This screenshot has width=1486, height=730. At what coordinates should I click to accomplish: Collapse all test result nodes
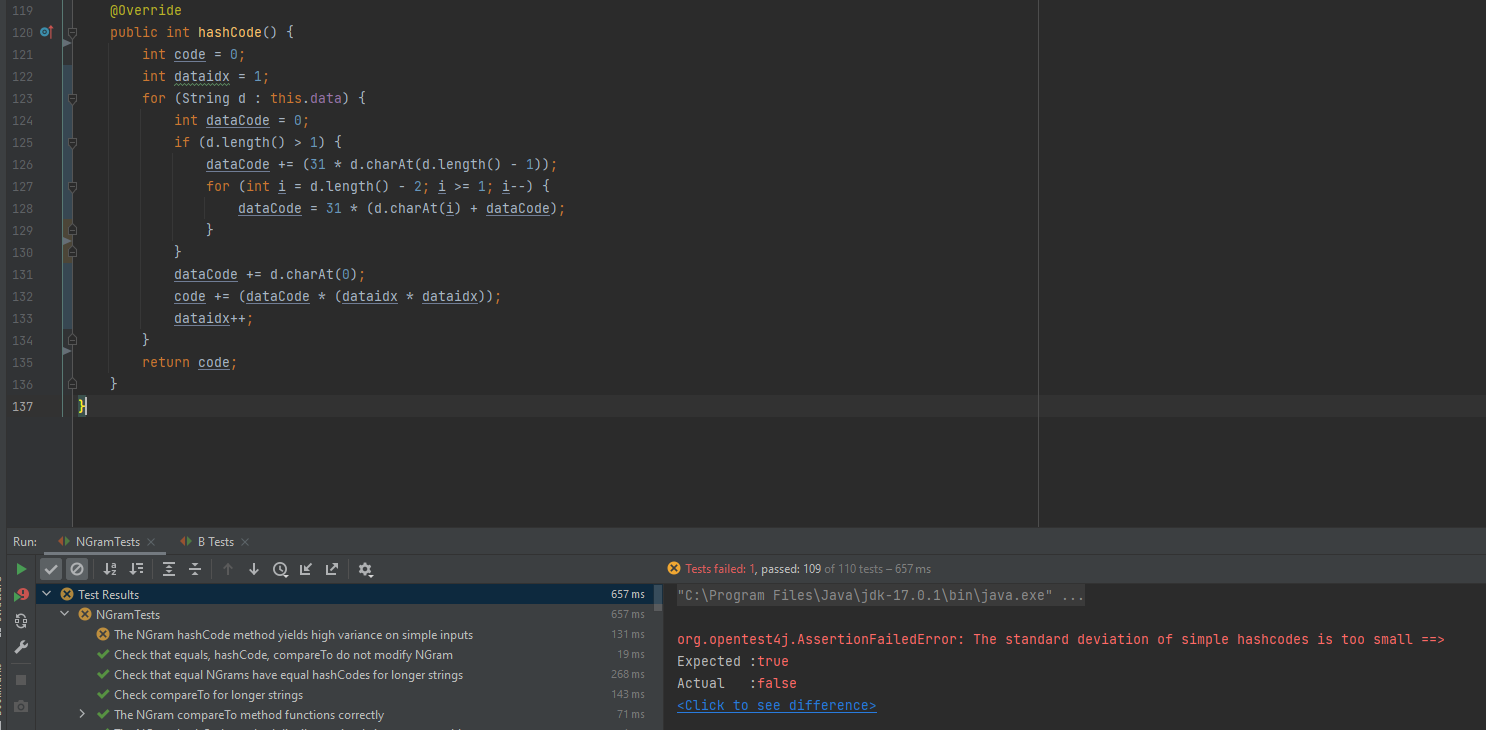pyautogui.click(x=195, y=569)
